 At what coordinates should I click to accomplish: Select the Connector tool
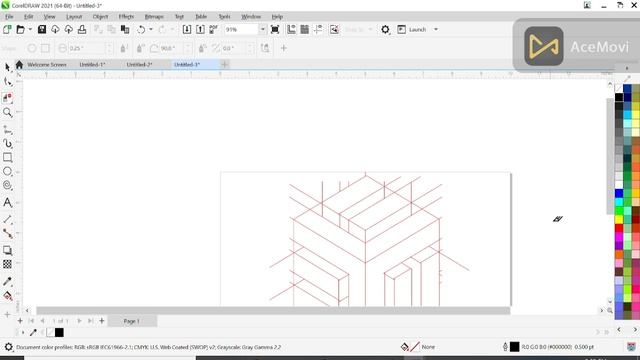pyautogui.click(x=7, y=233)
